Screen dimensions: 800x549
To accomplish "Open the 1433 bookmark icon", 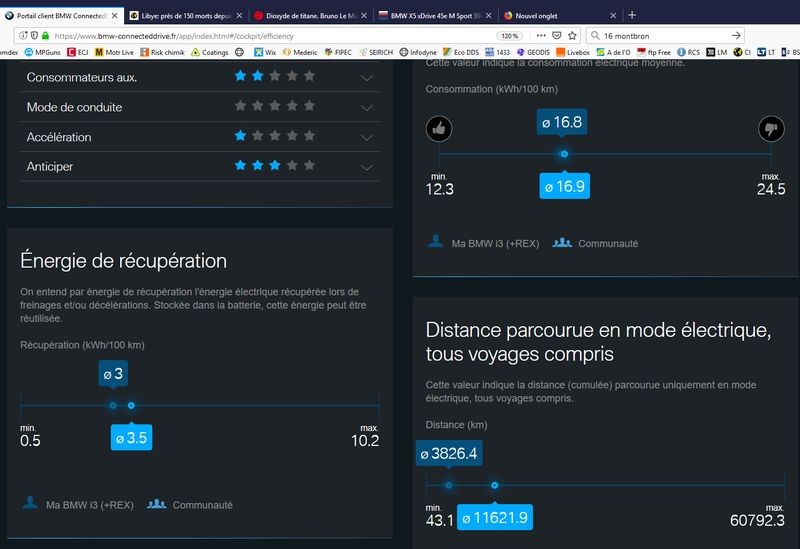I will point(489,52).
